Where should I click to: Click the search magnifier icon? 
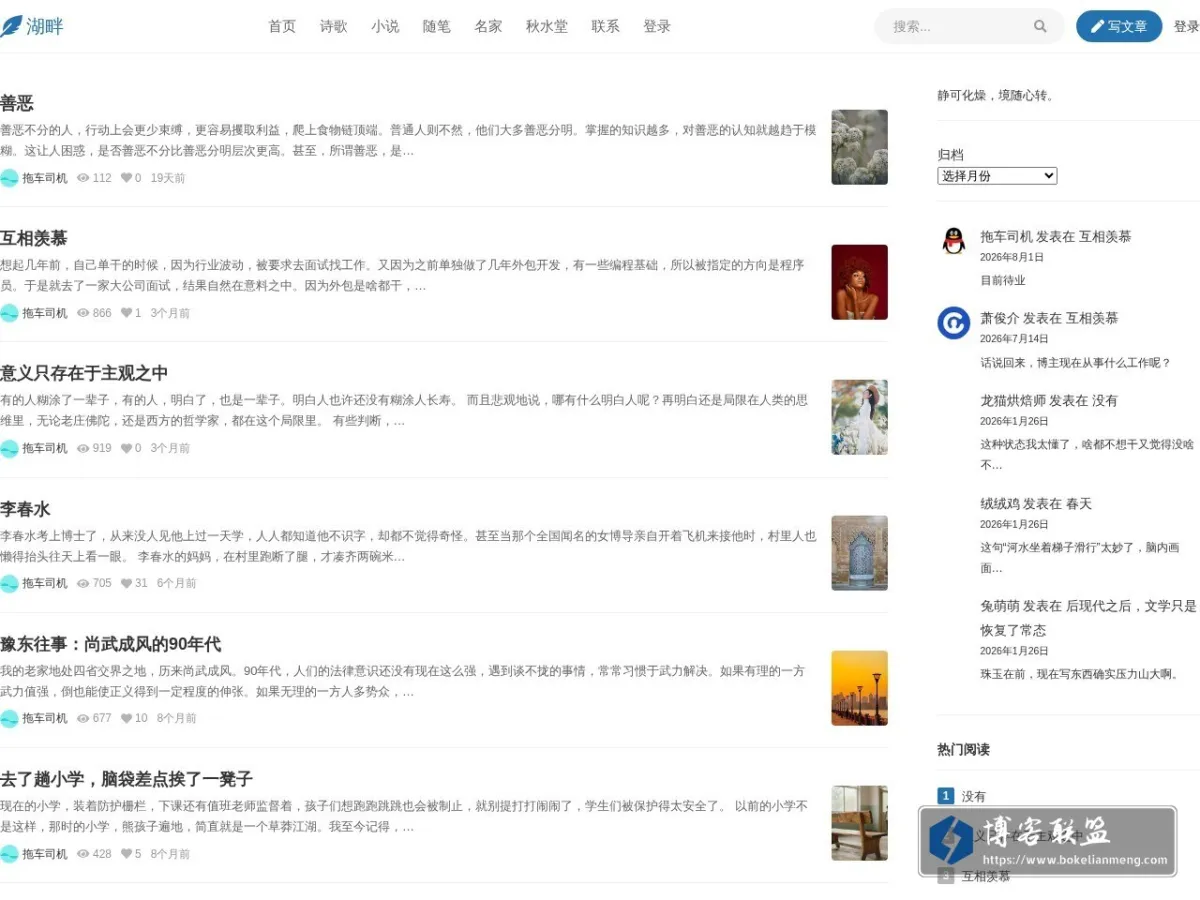(x=1040, y=27)
